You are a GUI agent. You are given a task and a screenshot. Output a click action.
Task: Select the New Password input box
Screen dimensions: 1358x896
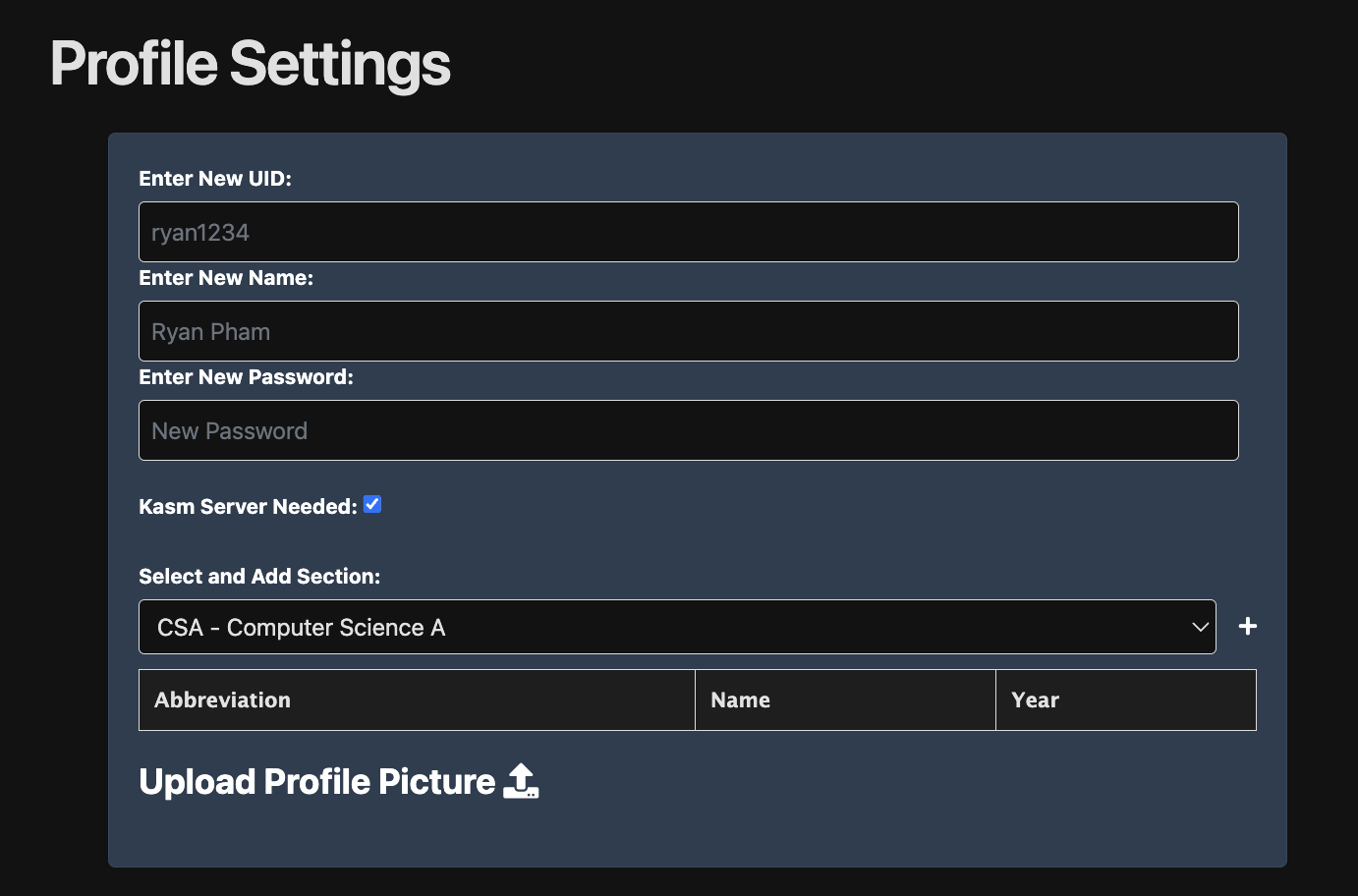click(688, 430)
